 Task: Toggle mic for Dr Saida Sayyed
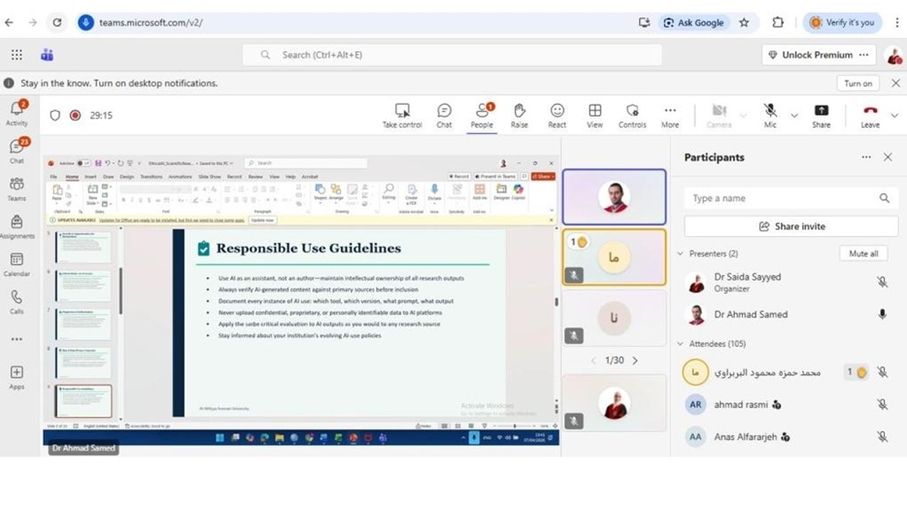[x=882, y=283]
